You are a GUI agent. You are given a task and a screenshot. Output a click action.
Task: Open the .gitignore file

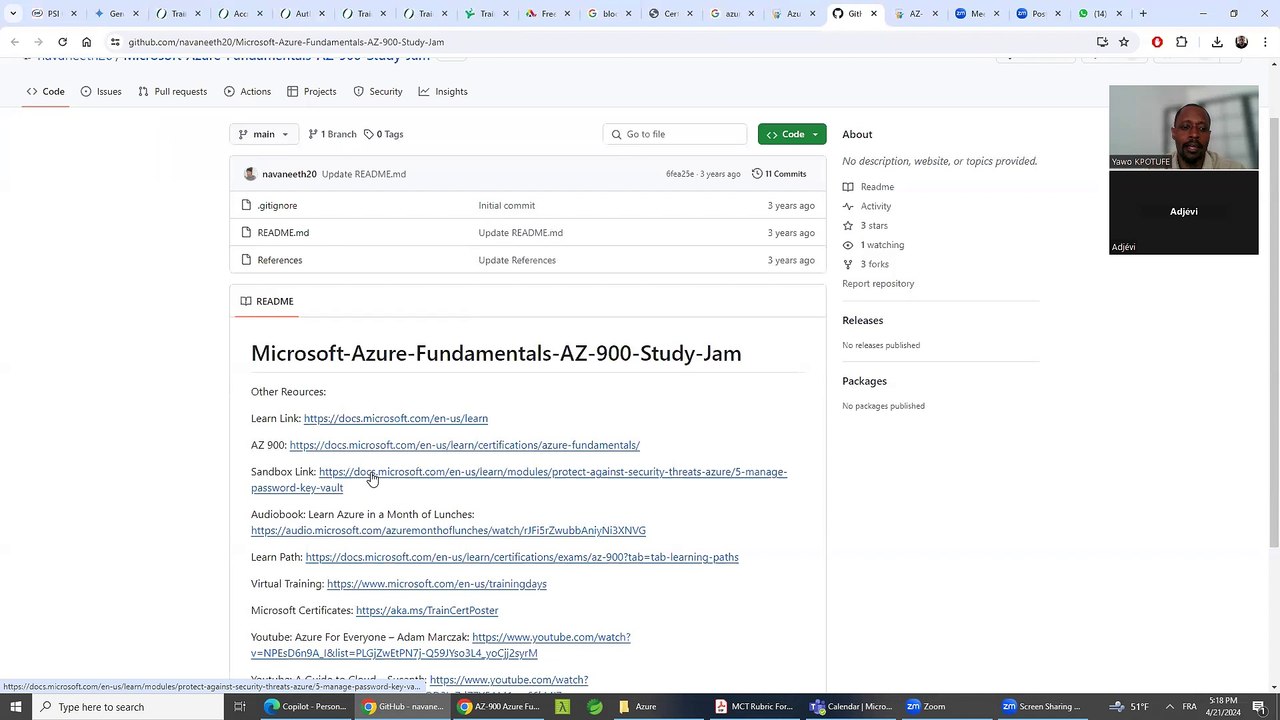(277, 206)
